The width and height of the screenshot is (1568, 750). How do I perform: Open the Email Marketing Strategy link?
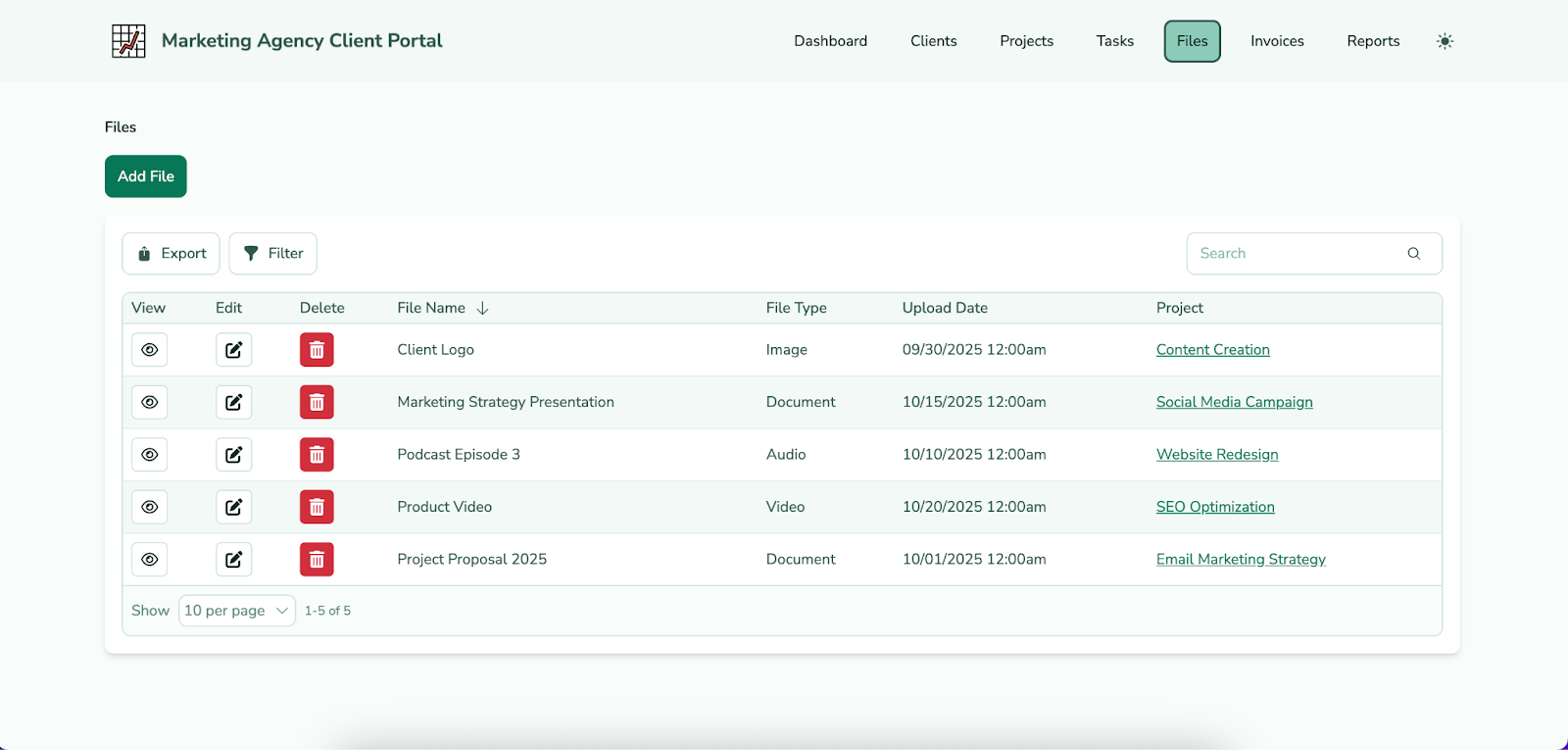point(1241,560)
